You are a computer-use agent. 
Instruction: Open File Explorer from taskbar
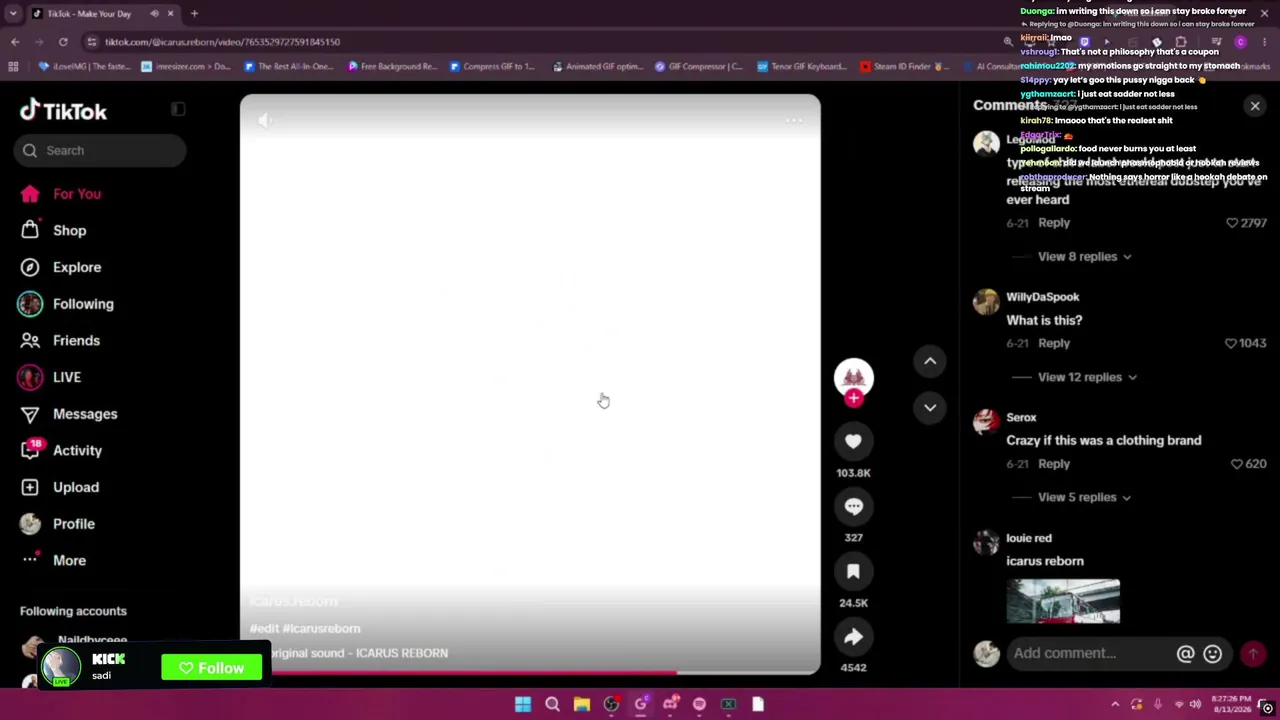click(581, 704)
